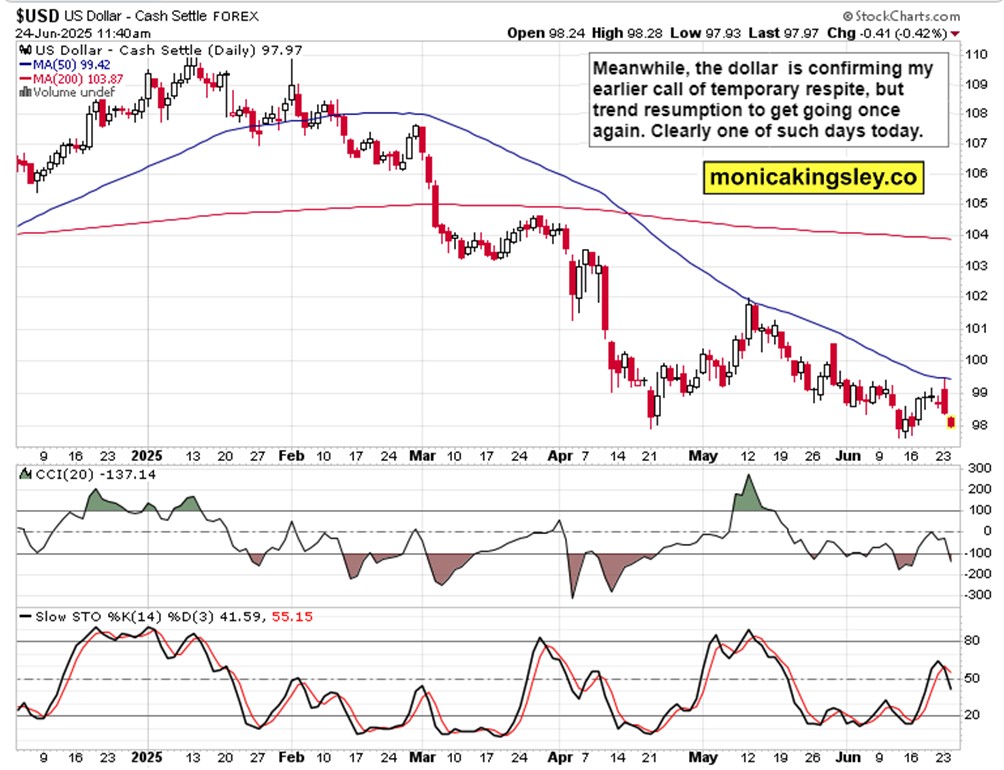Click the 24-Jun-2025 11:40am timestamp
The width and height of the screenshot is (1004, 770).
point(83,33)
